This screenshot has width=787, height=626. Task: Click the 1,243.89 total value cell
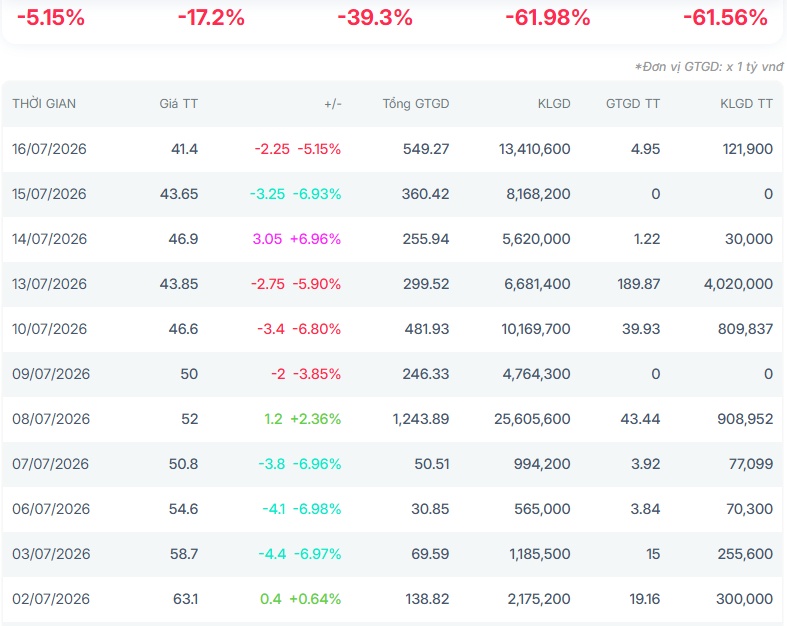tap(421, 419)
